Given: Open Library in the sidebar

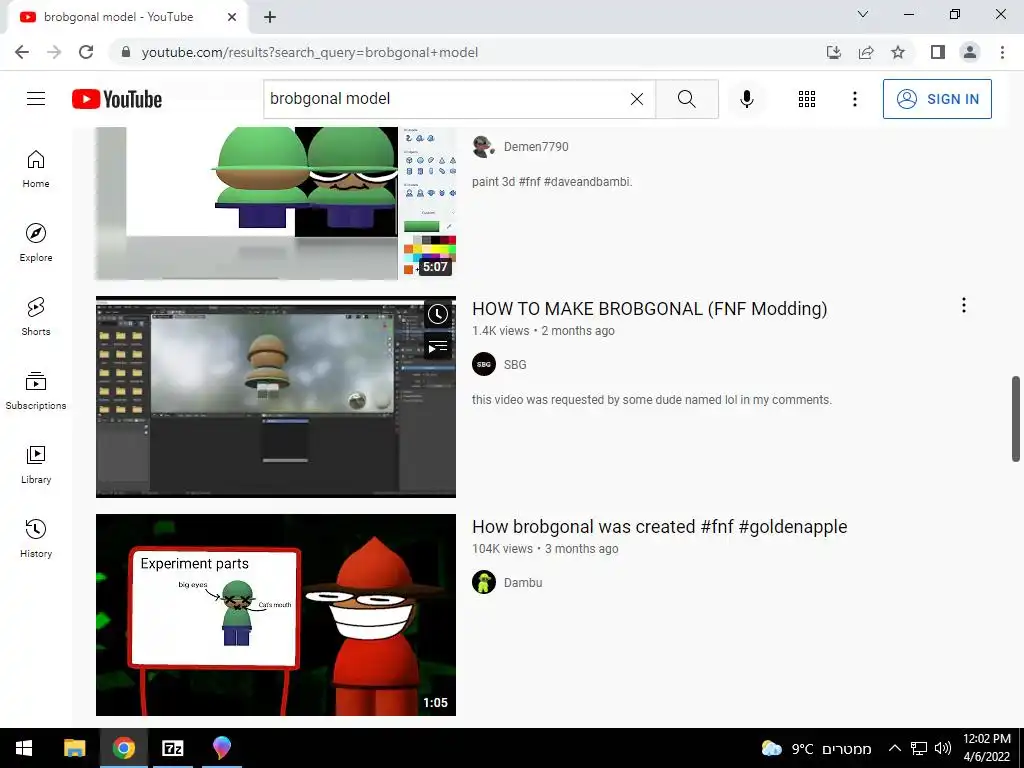Looking at the screenshot, I should [x=36, y=464].
